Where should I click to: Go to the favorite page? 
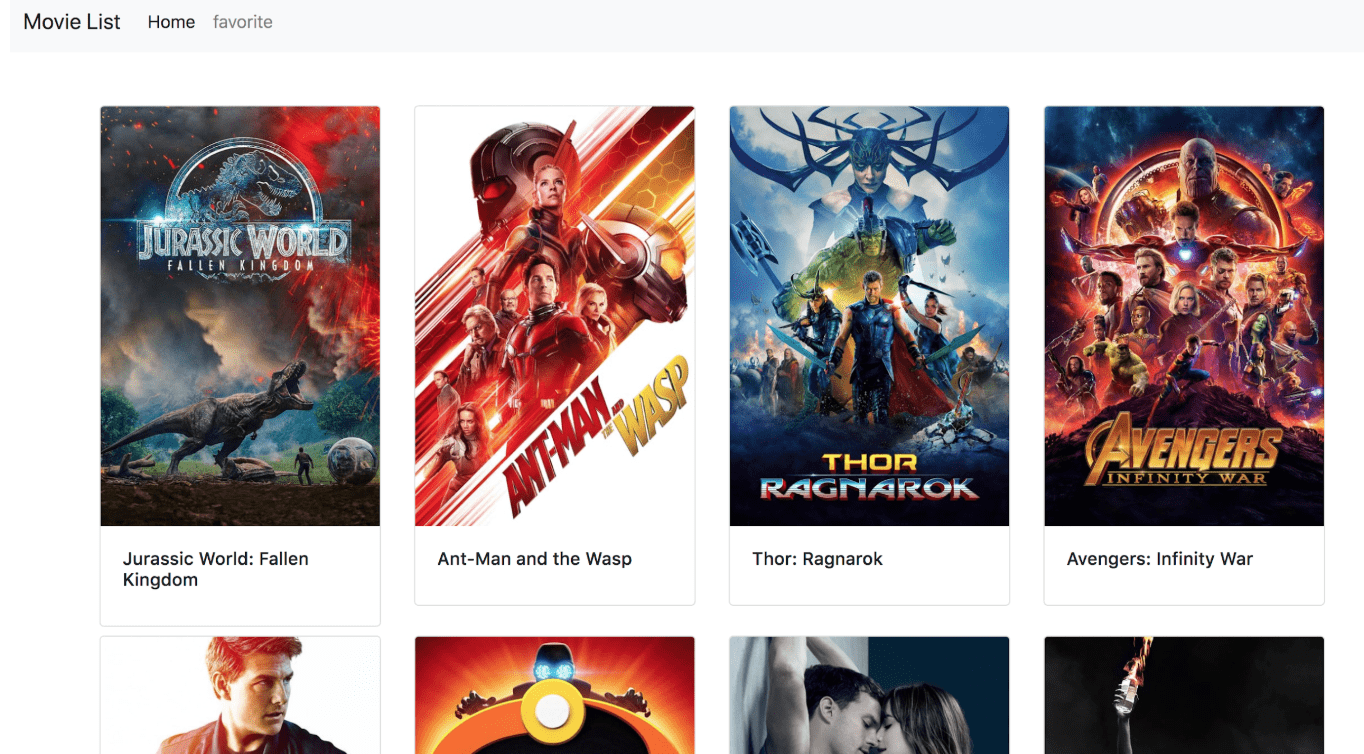[x=243, y=22]
